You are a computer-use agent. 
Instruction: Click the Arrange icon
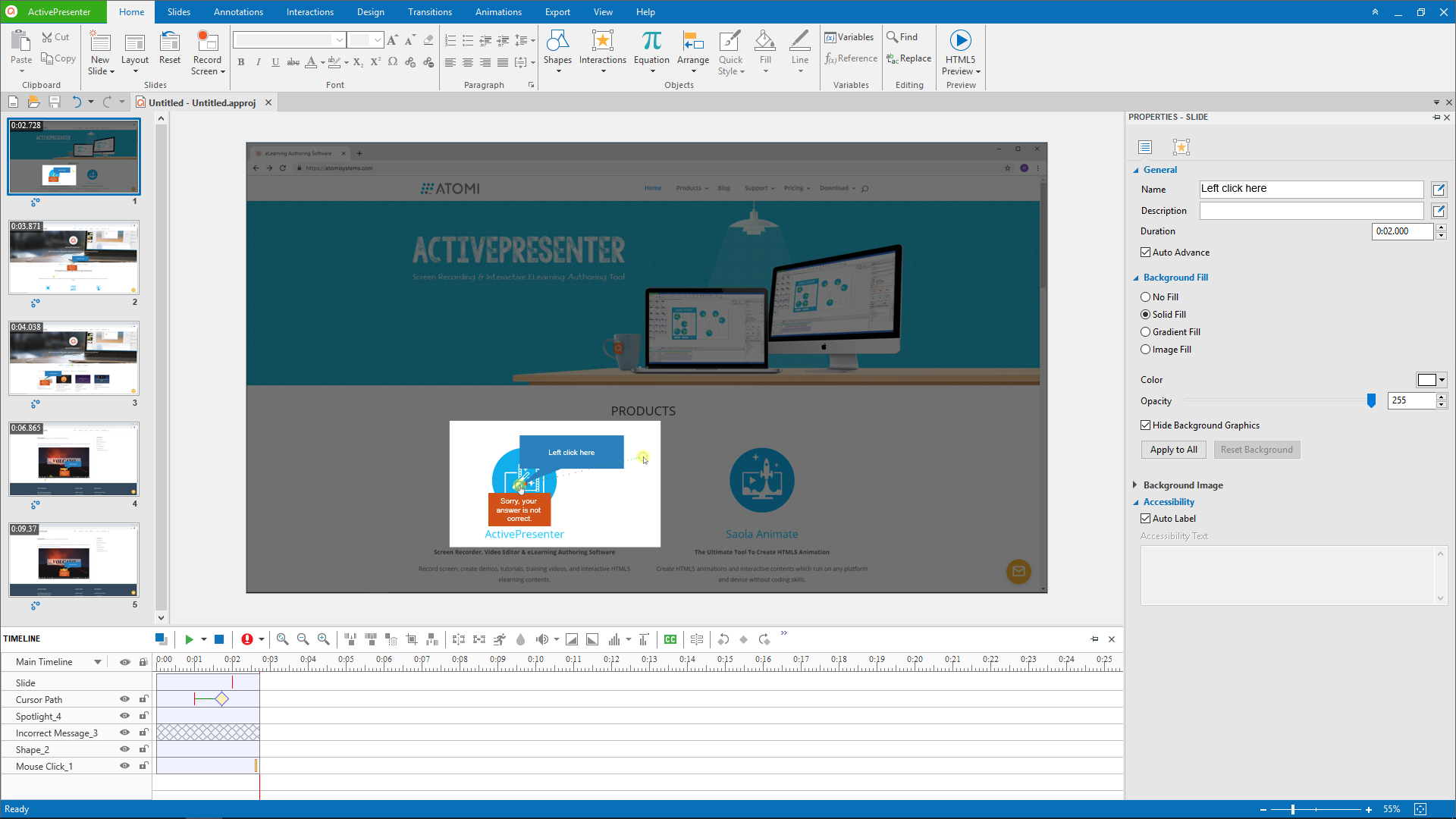(x=693, y=41)
